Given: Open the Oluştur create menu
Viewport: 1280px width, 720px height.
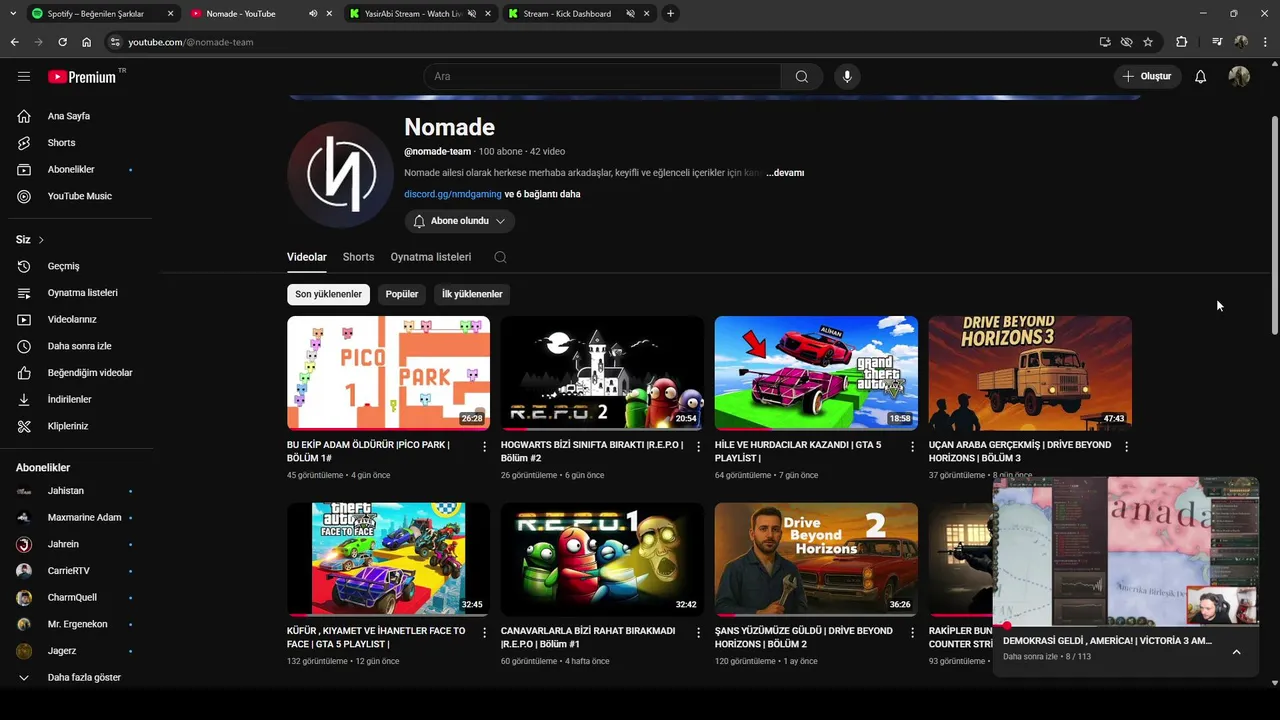Looking at the screenshot, I should point(1148,77).
